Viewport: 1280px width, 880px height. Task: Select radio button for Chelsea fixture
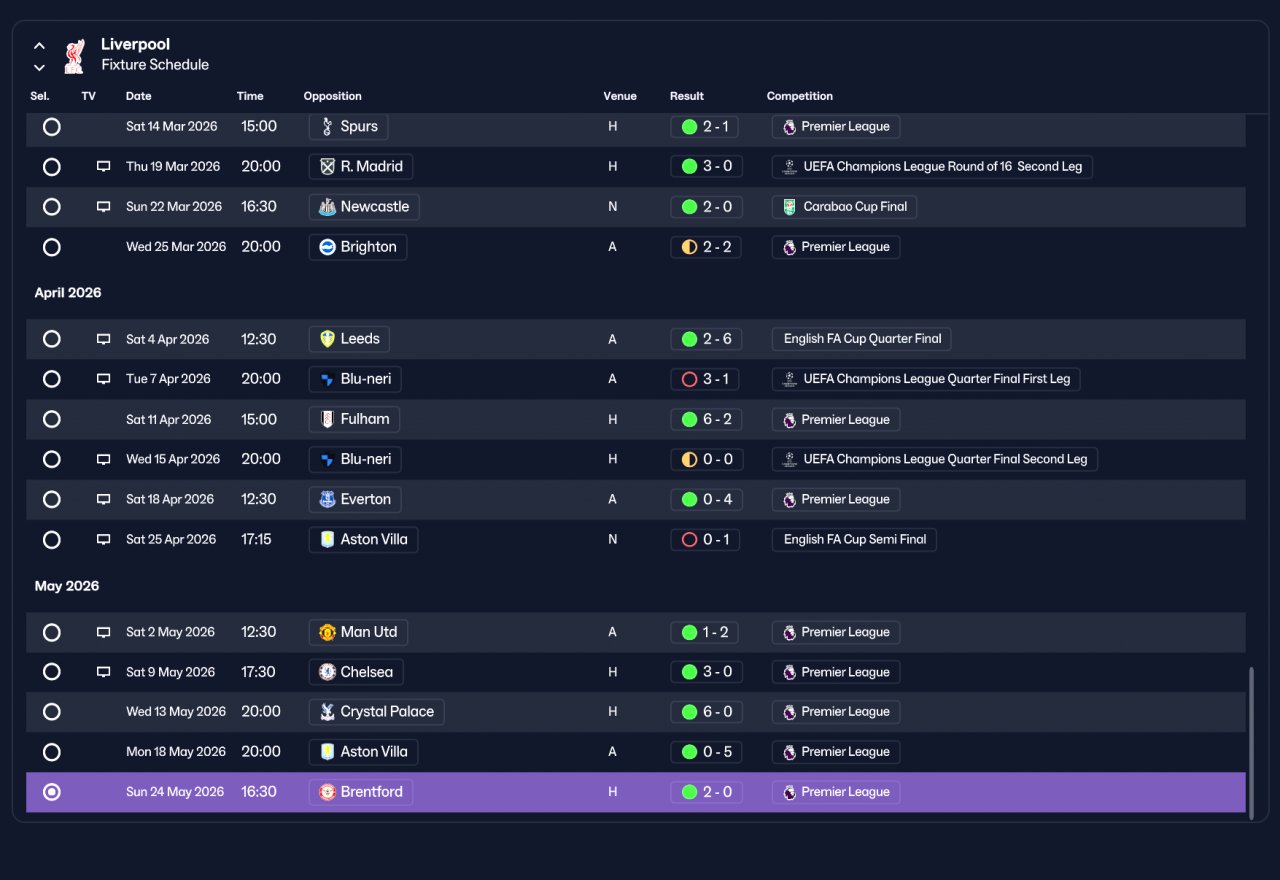click(x=52, y=672)
